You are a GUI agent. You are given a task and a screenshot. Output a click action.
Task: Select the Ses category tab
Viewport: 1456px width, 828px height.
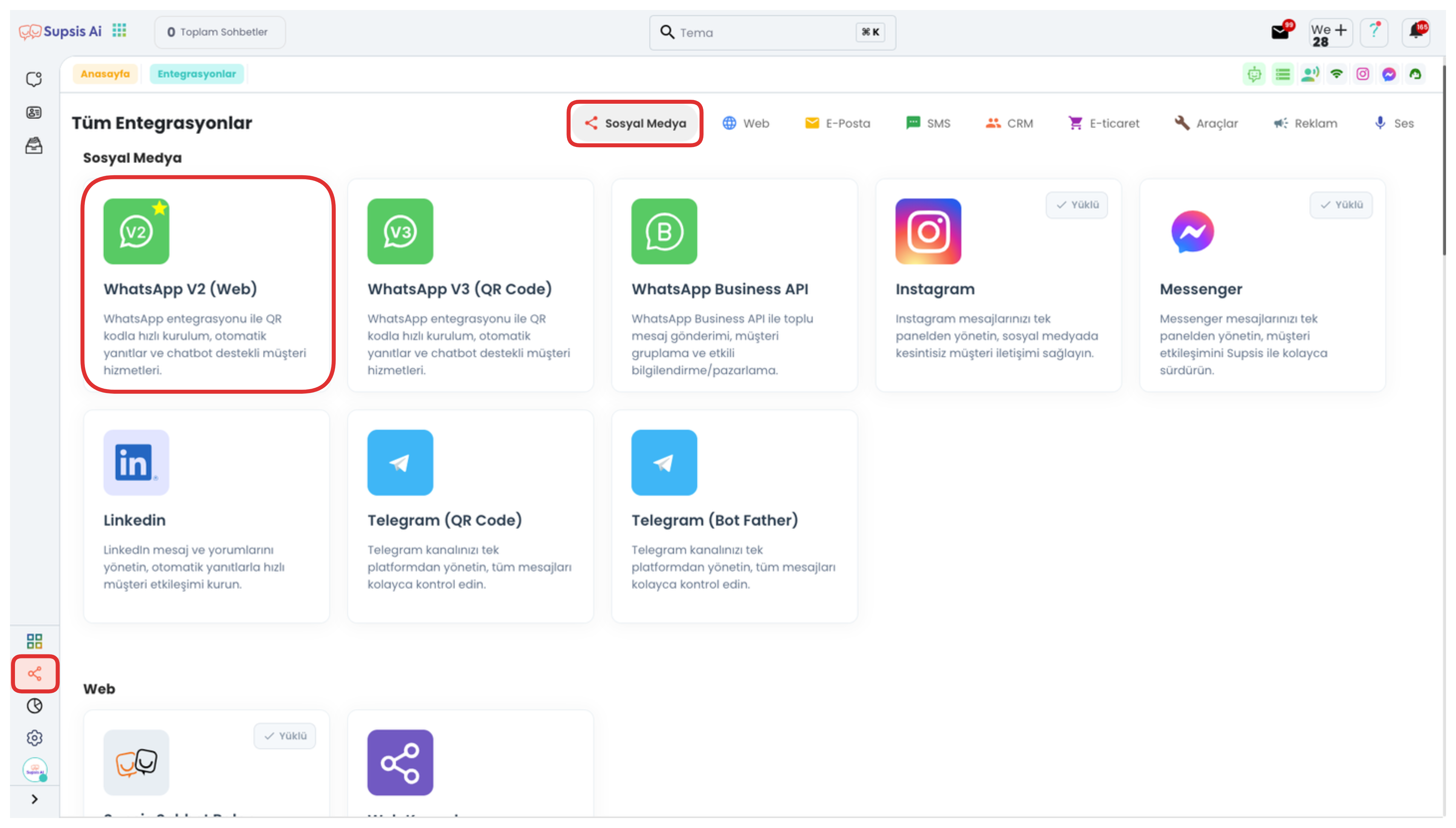[1394, 123]
